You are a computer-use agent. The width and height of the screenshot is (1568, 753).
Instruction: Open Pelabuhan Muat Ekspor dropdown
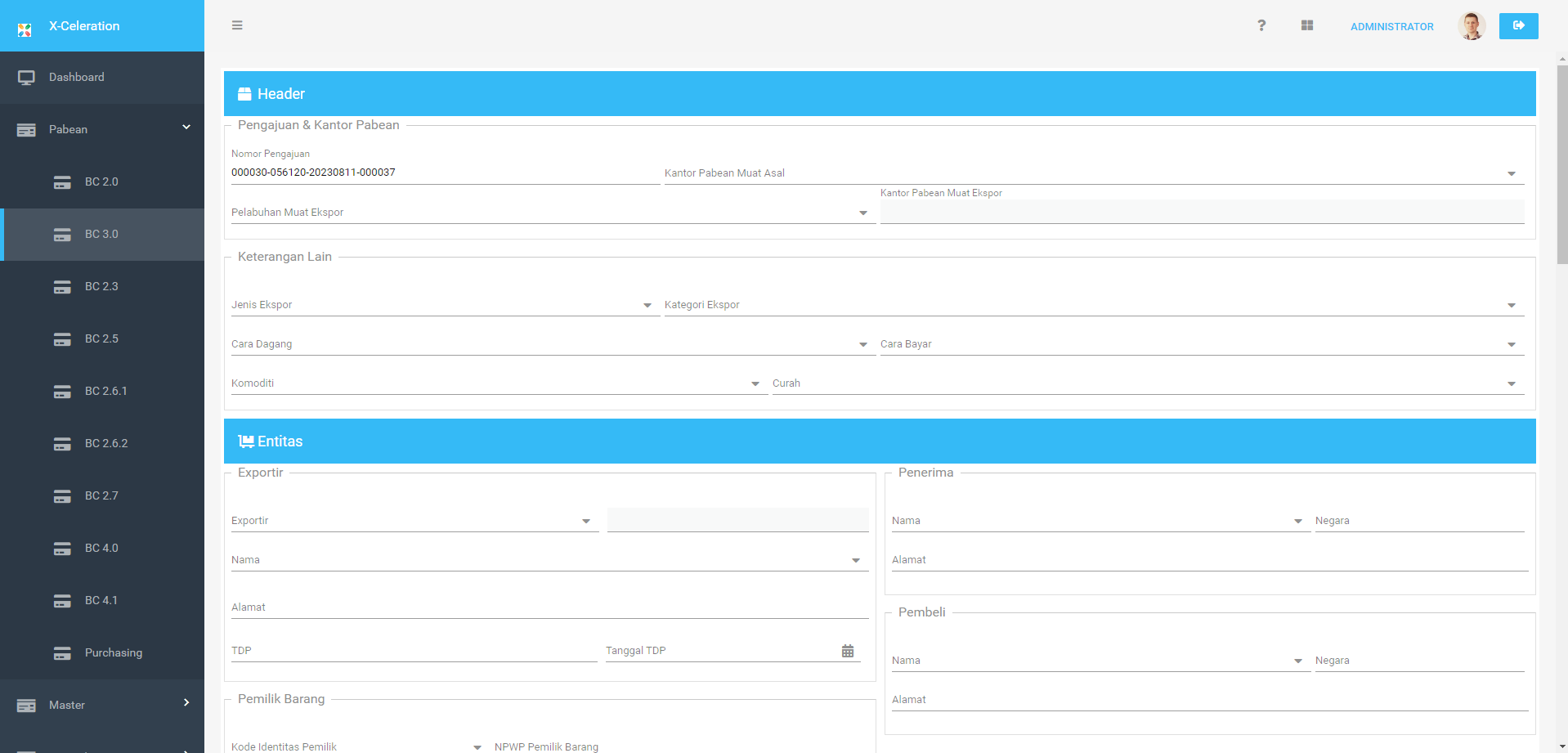click(x=553, y=213)
